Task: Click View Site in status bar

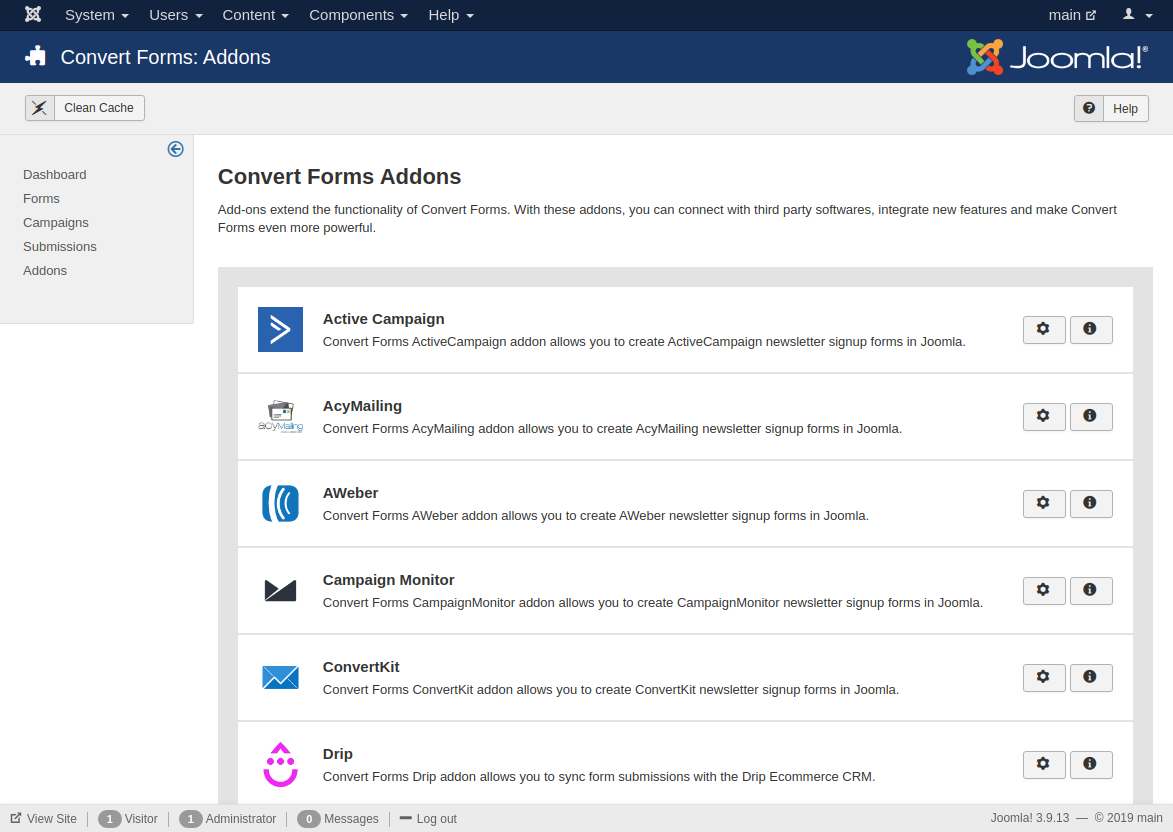Action: click(x=43, y=819)
